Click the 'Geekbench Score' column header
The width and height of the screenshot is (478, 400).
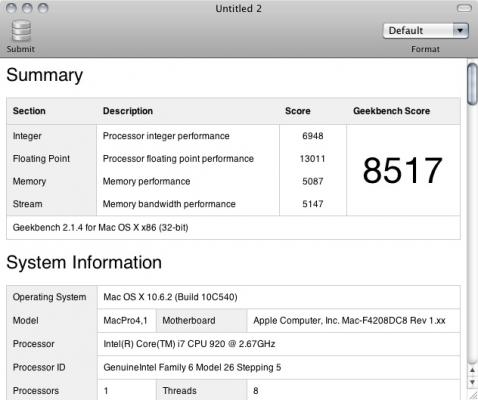[x=392, y=111]
